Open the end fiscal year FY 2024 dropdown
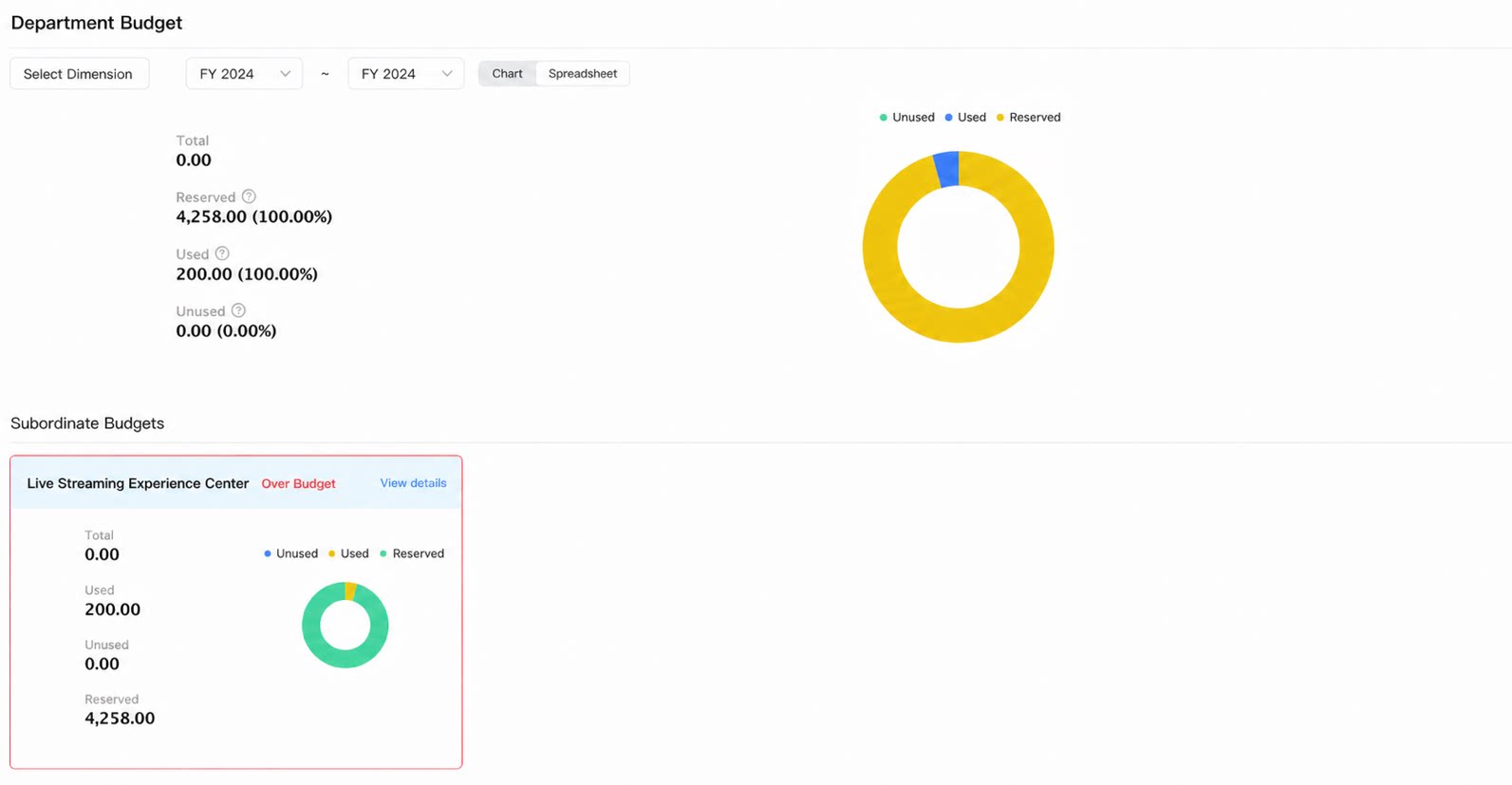 point(406,74)
